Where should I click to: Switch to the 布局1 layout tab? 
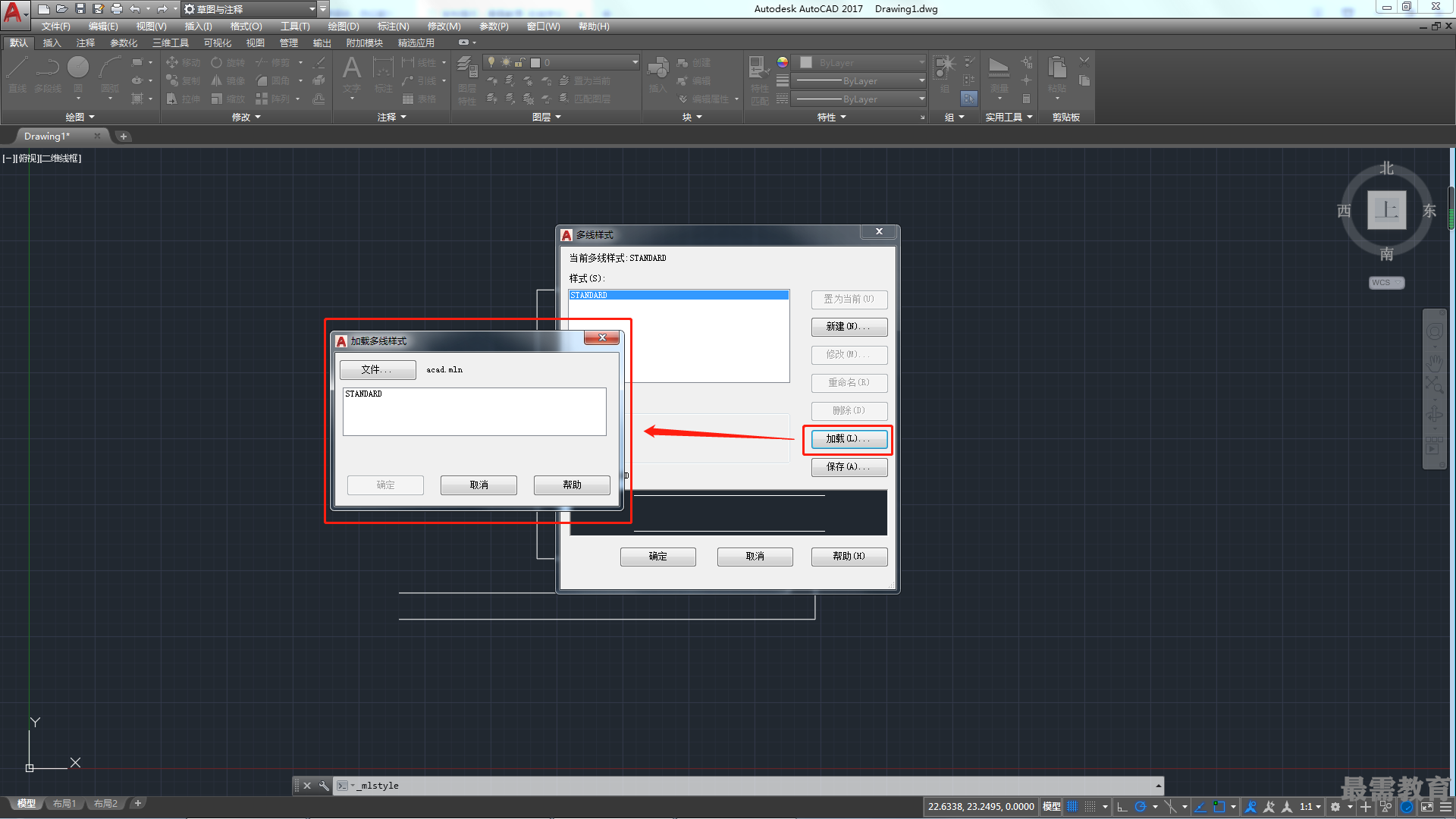pos(64,804)
